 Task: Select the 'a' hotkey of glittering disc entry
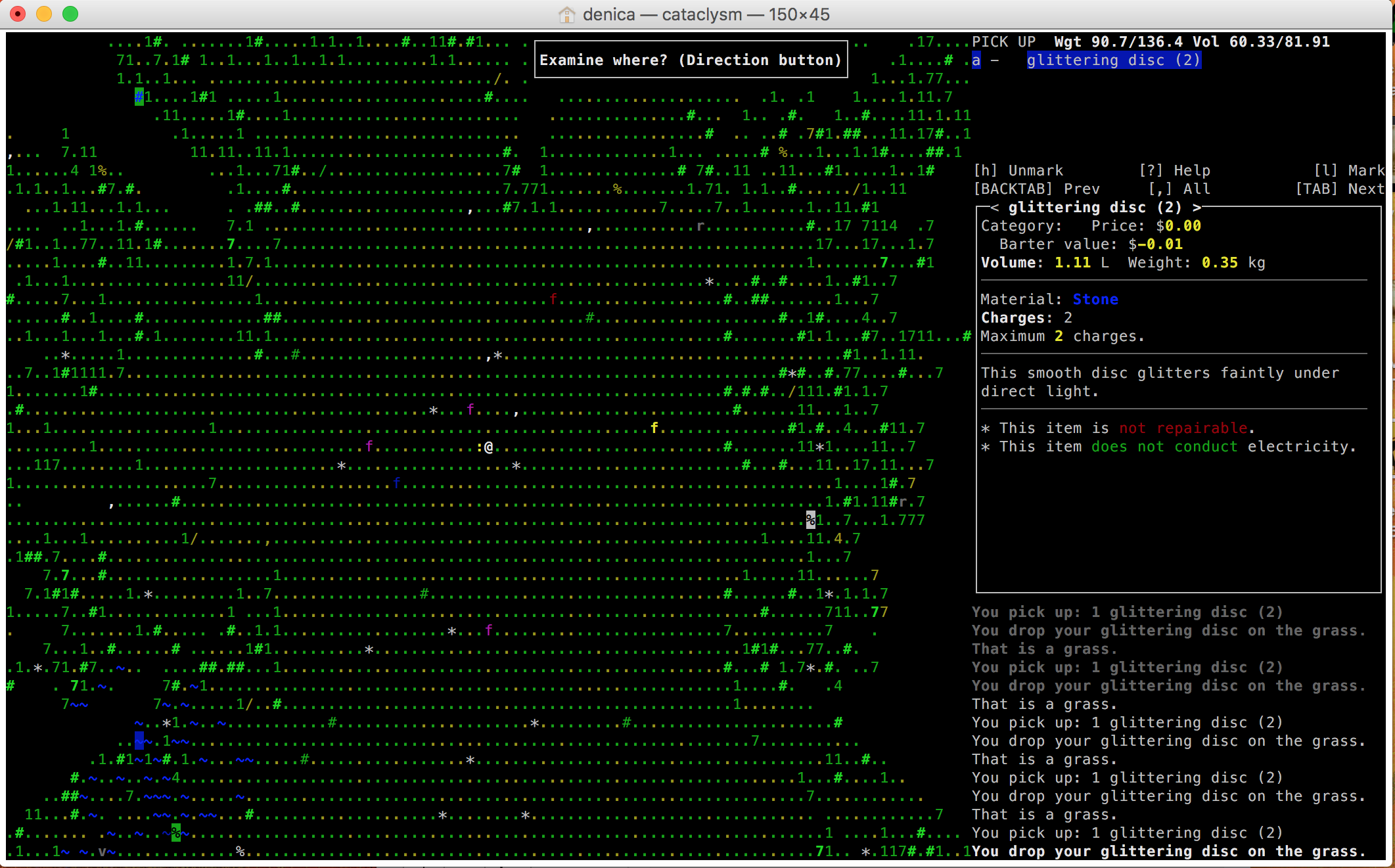[x=976, y=60]
